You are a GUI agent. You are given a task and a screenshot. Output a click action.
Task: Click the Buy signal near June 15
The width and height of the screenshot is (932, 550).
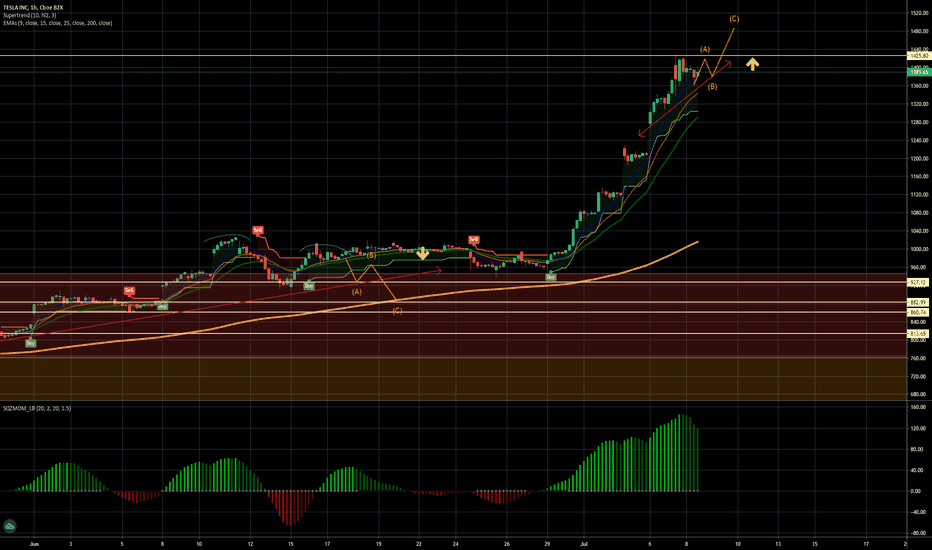click(309, 286)
